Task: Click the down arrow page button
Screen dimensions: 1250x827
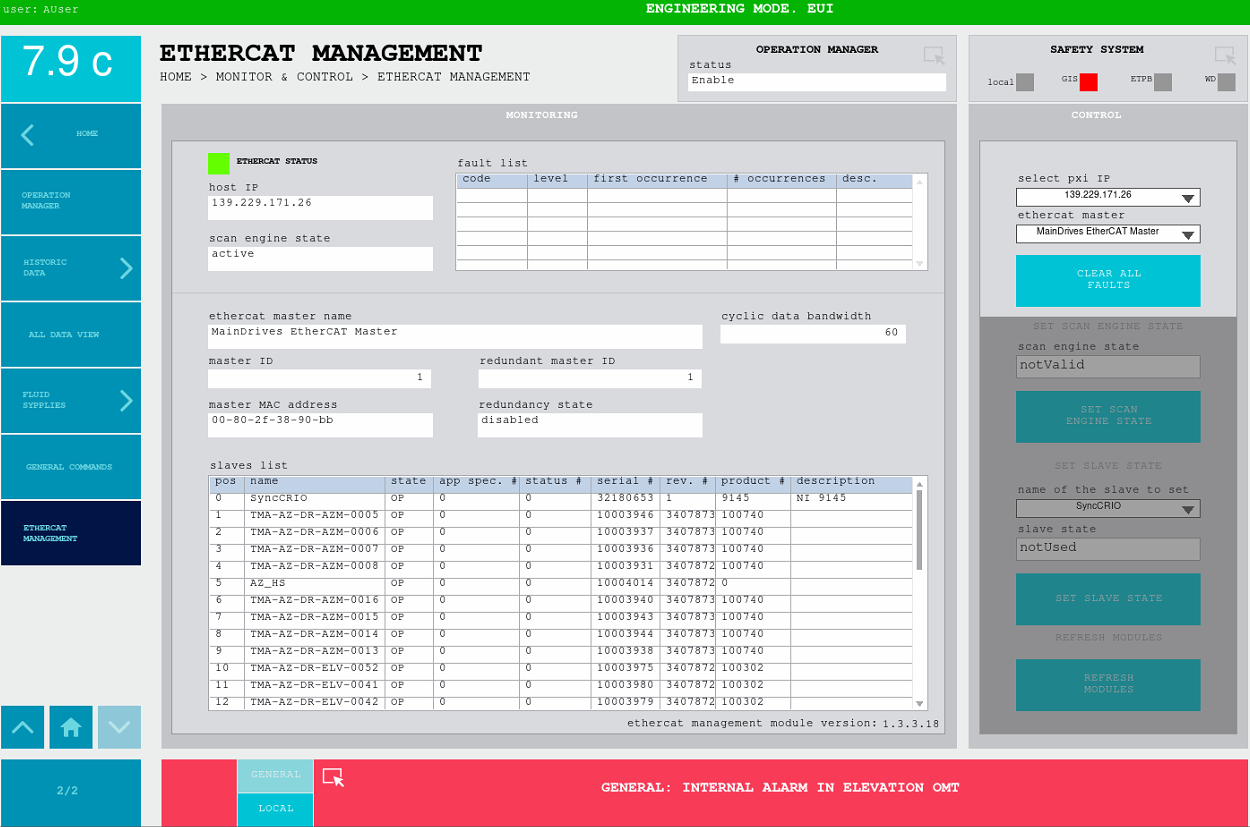Action: tap(119, 727)
